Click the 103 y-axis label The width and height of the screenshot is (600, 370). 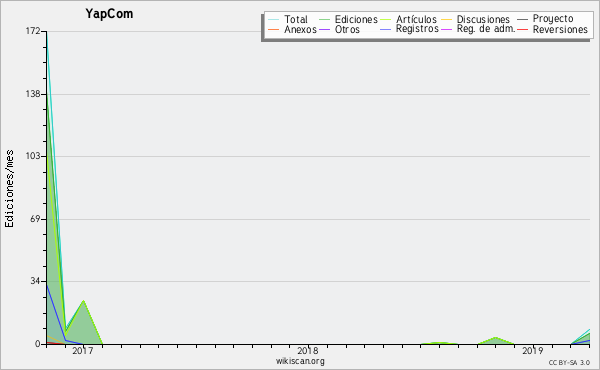tap(33, 156)
